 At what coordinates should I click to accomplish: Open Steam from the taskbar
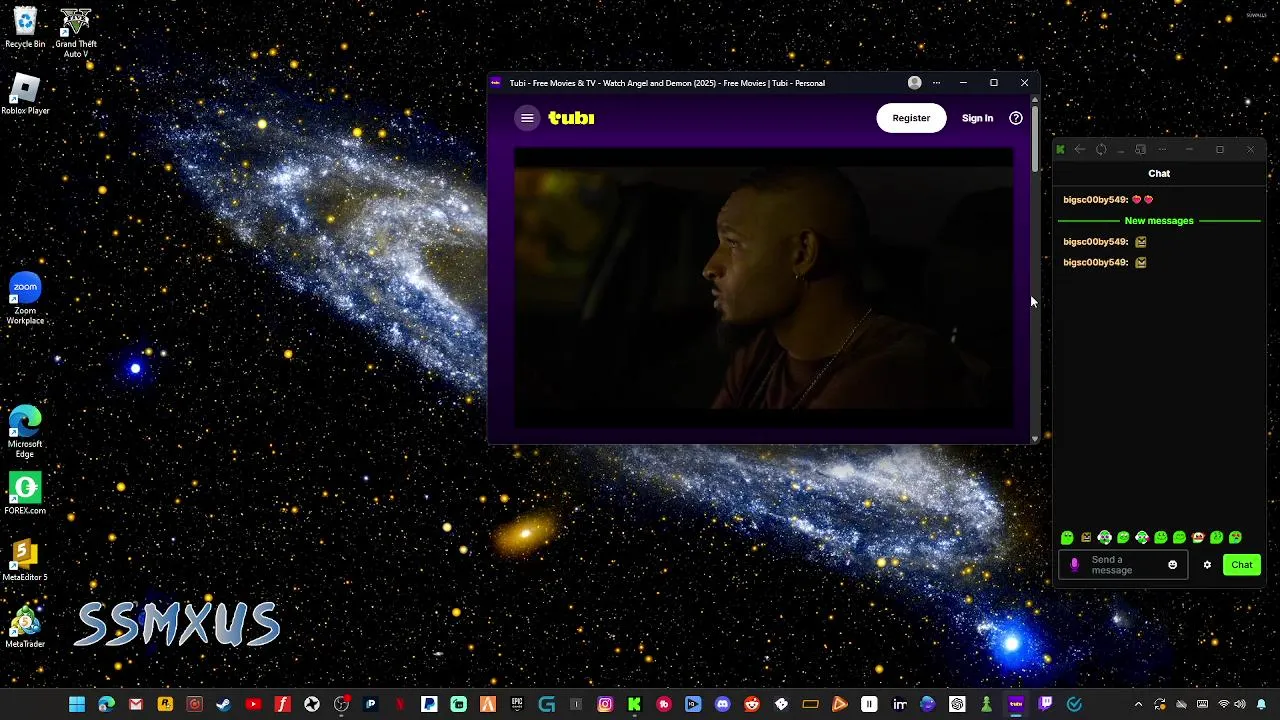click(223, 705)
